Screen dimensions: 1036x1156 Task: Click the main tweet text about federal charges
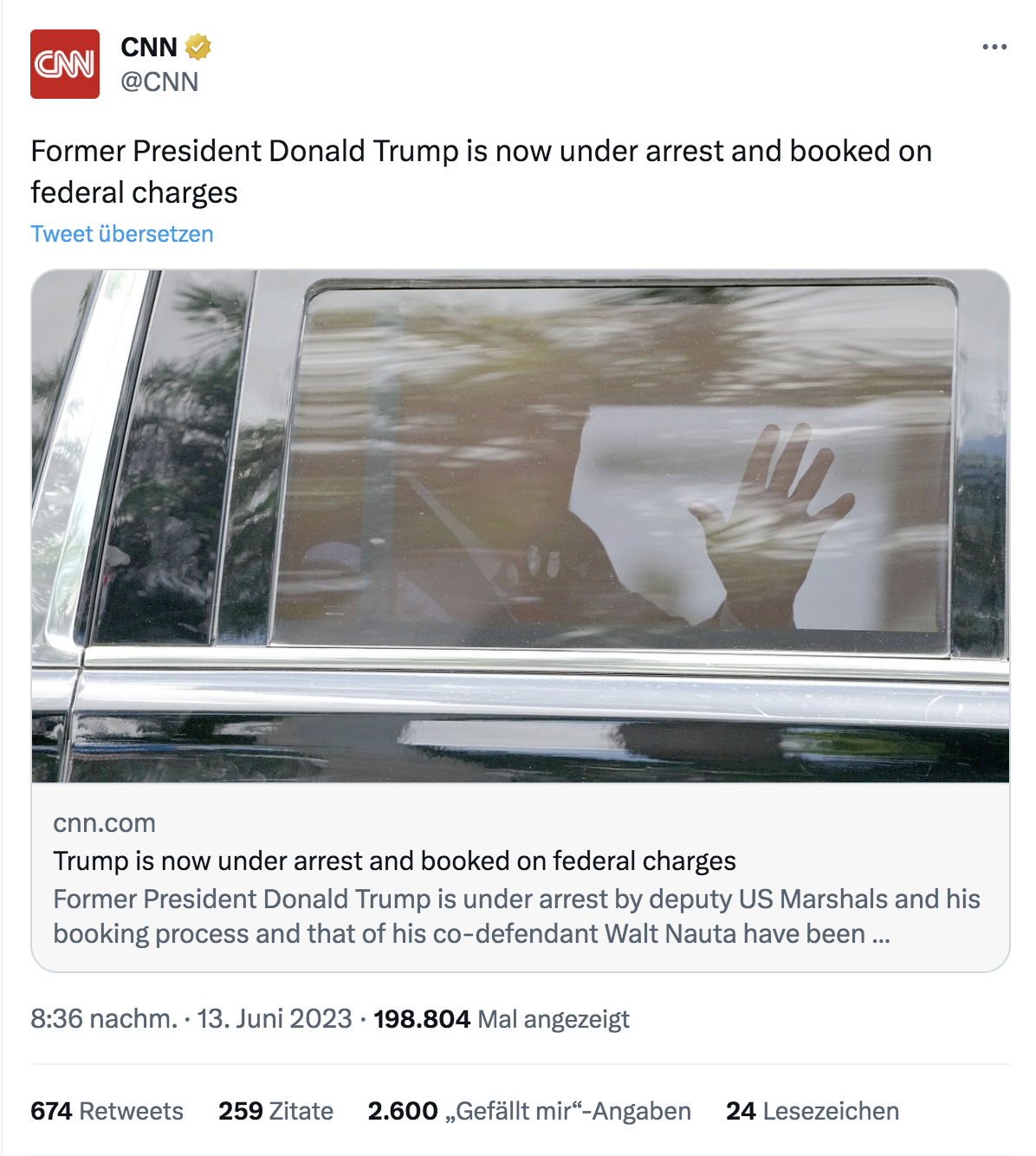point(482,172)
